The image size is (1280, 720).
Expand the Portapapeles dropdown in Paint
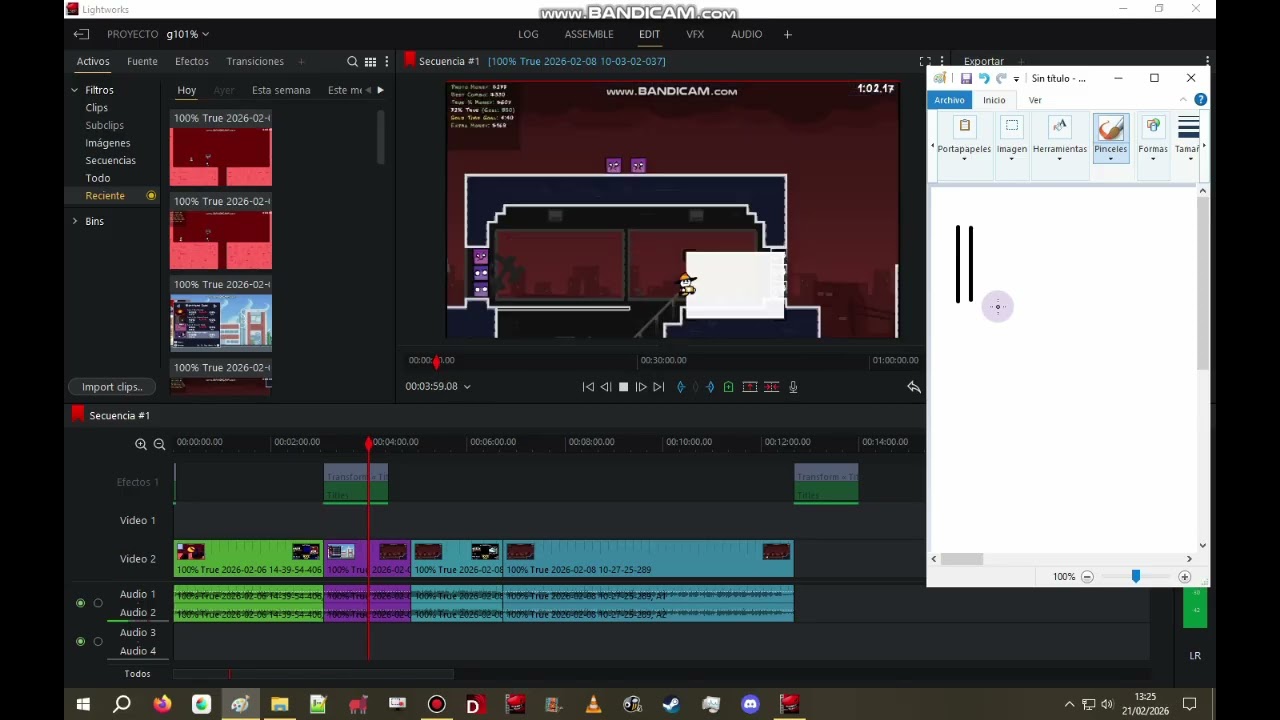(x=964, y=158)
